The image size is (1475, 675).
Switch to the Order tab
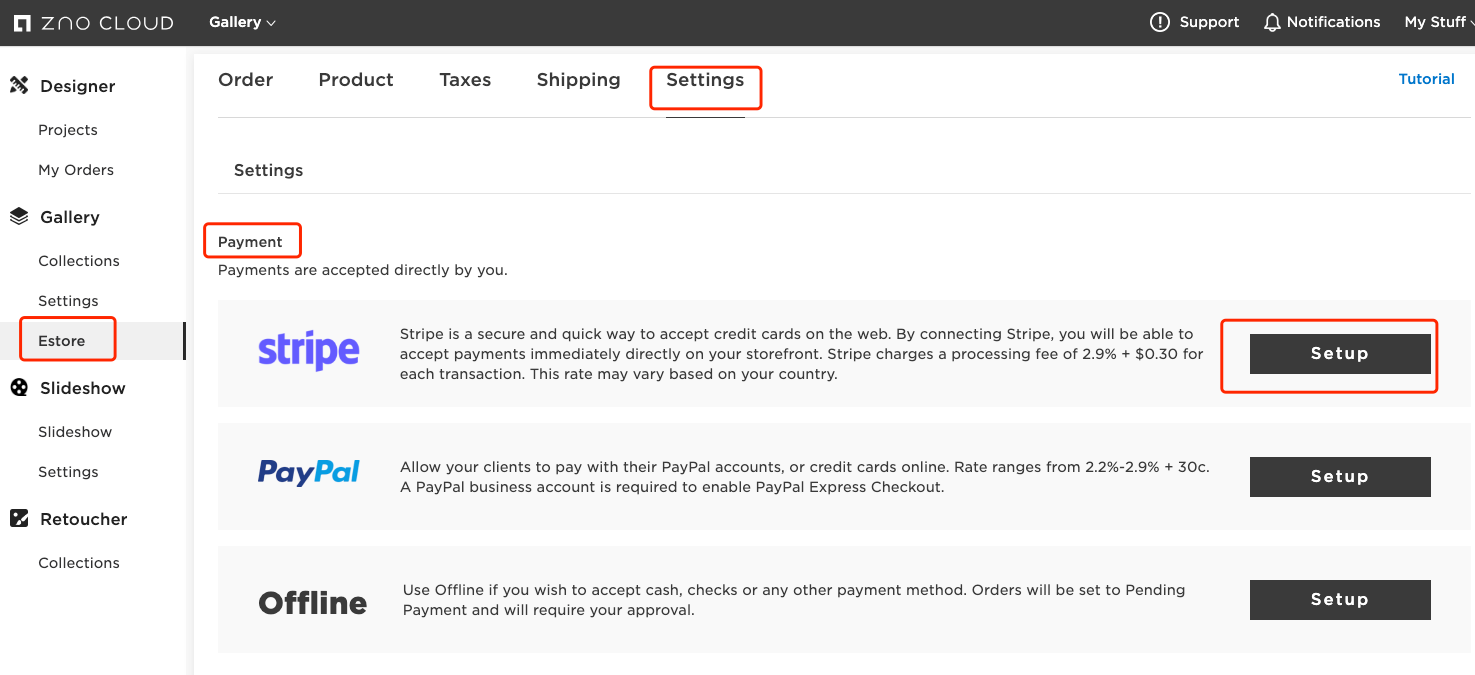(x=246, y=80)
